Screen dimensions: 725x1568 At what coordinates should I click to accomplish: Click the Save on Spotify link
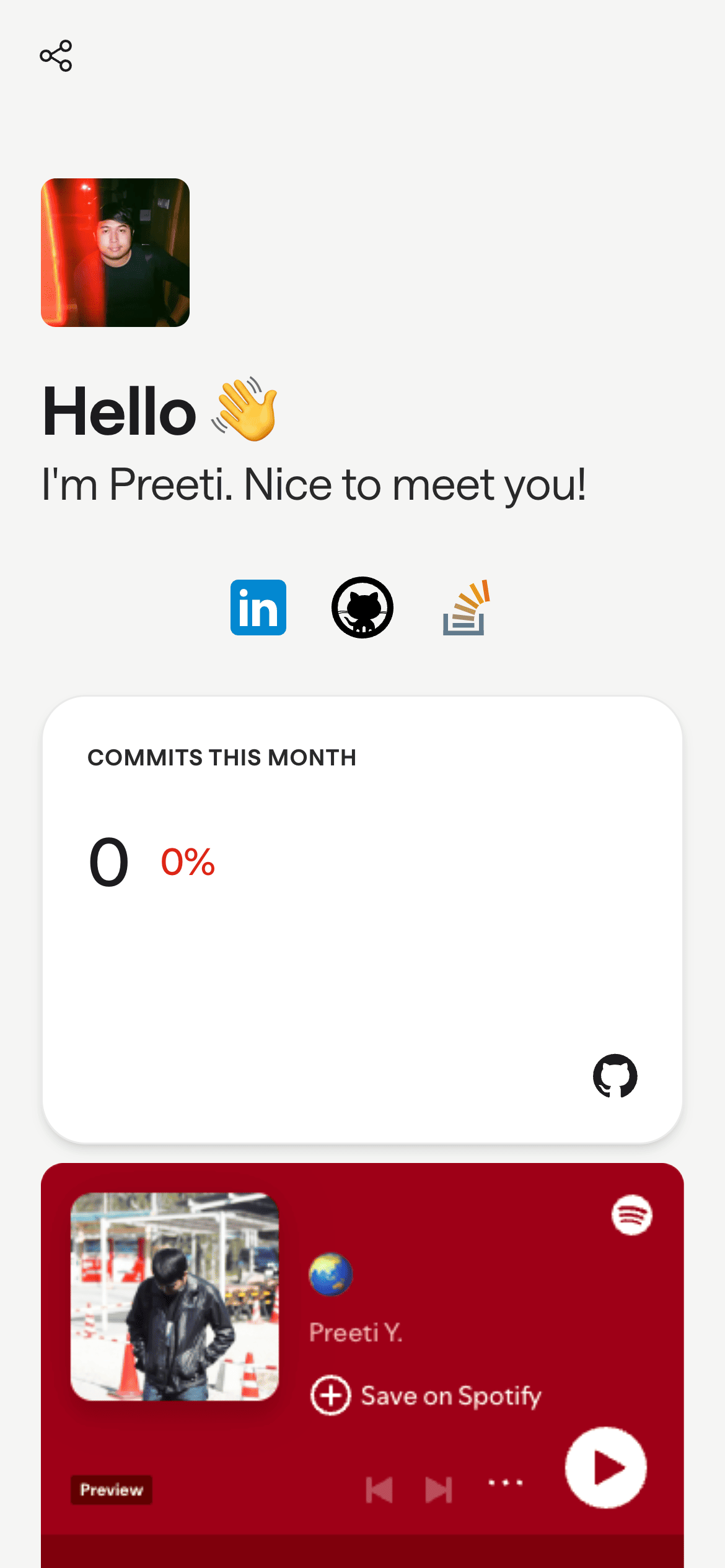(x=450, y=1396)
